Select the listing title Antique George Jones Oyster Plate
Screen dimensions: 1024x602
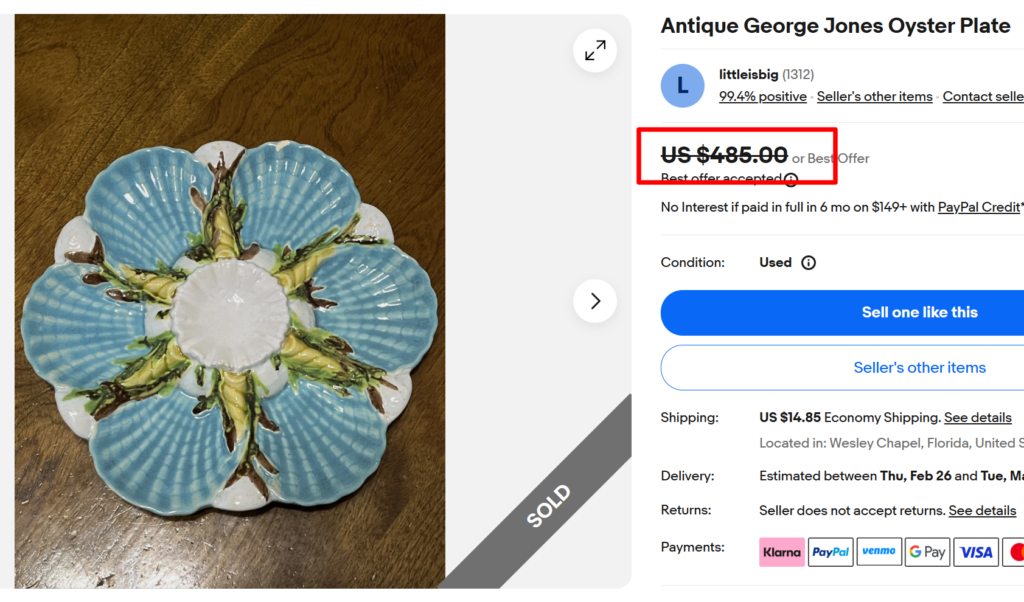835,25
